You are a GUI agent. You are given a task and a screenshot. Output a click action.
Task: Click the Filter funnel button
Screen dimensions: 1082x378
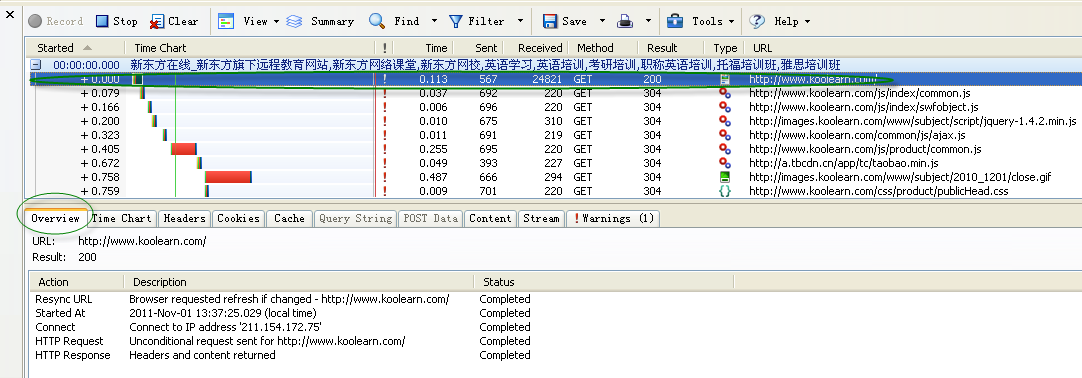[476, 21]
